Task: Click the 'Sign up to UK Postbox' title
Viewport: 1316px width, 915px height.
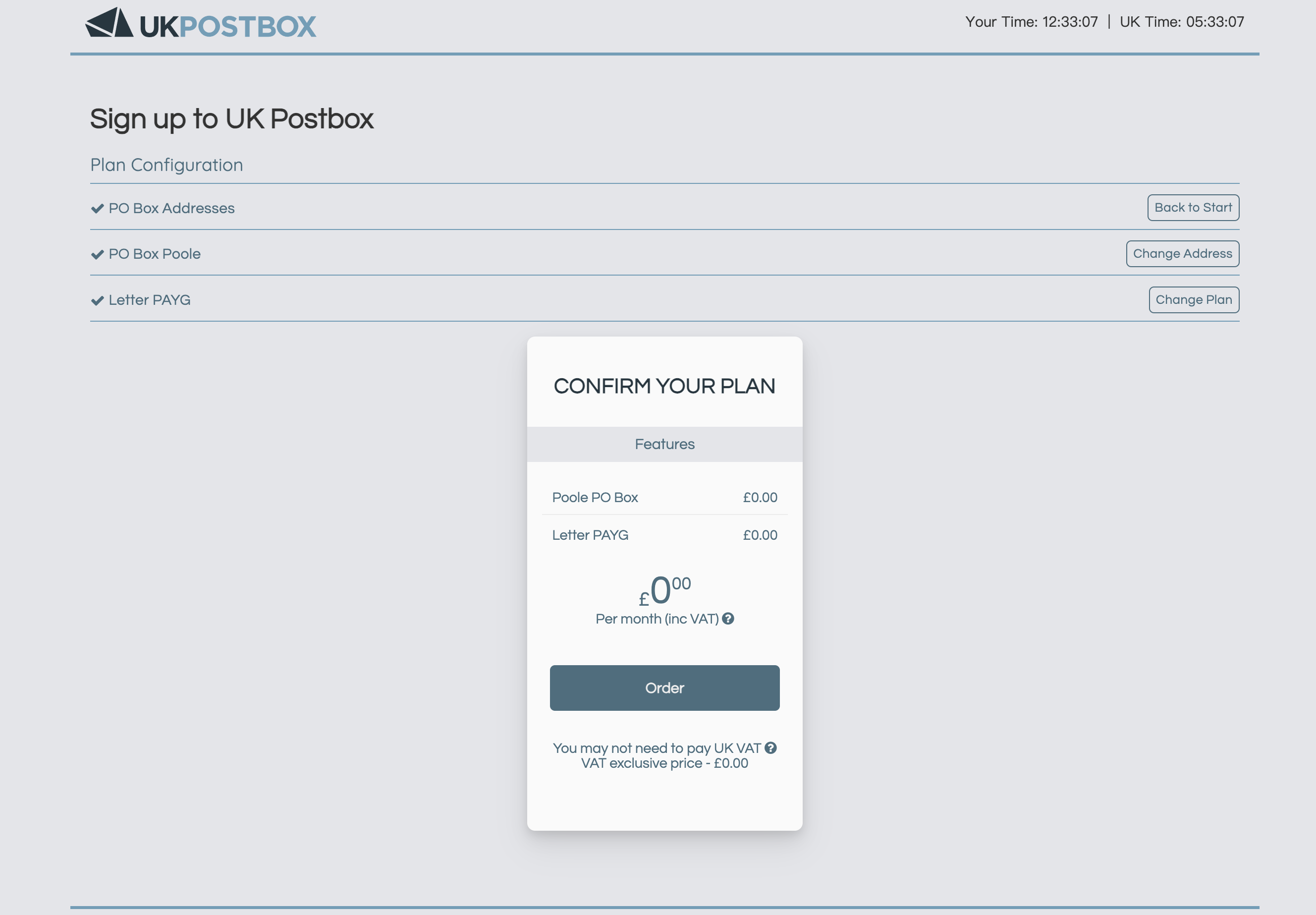Action: point(231,119)
